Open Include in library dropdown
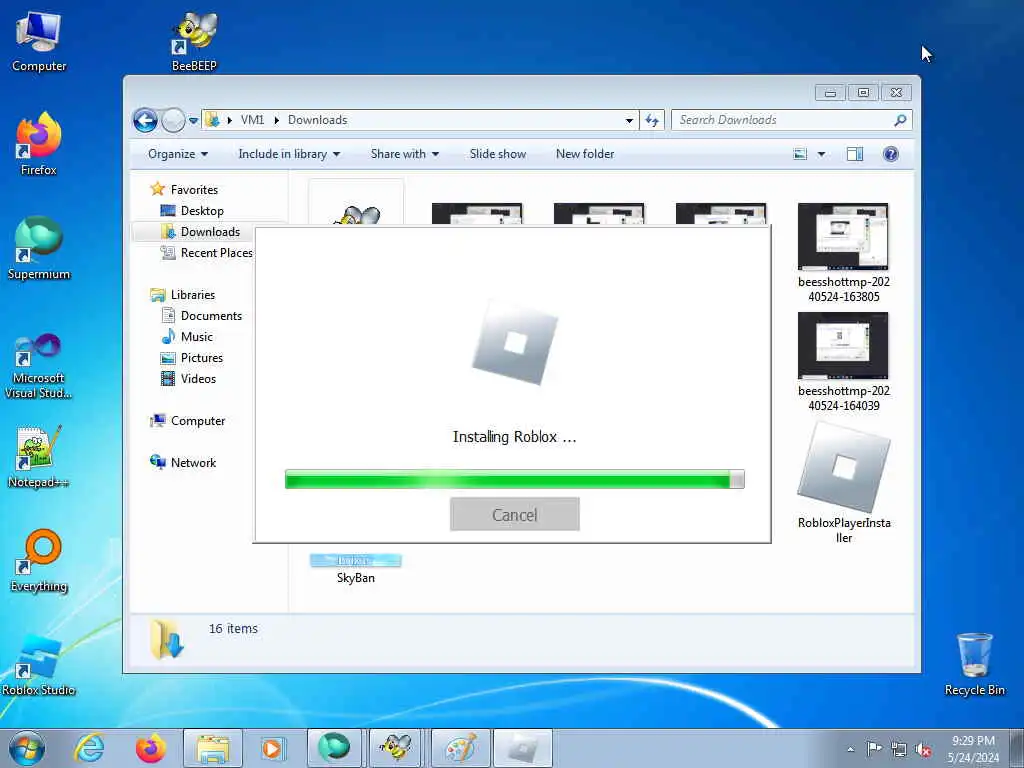Image resolution: width=1024 pixels, height=768 pixels. tap(289, 154)
